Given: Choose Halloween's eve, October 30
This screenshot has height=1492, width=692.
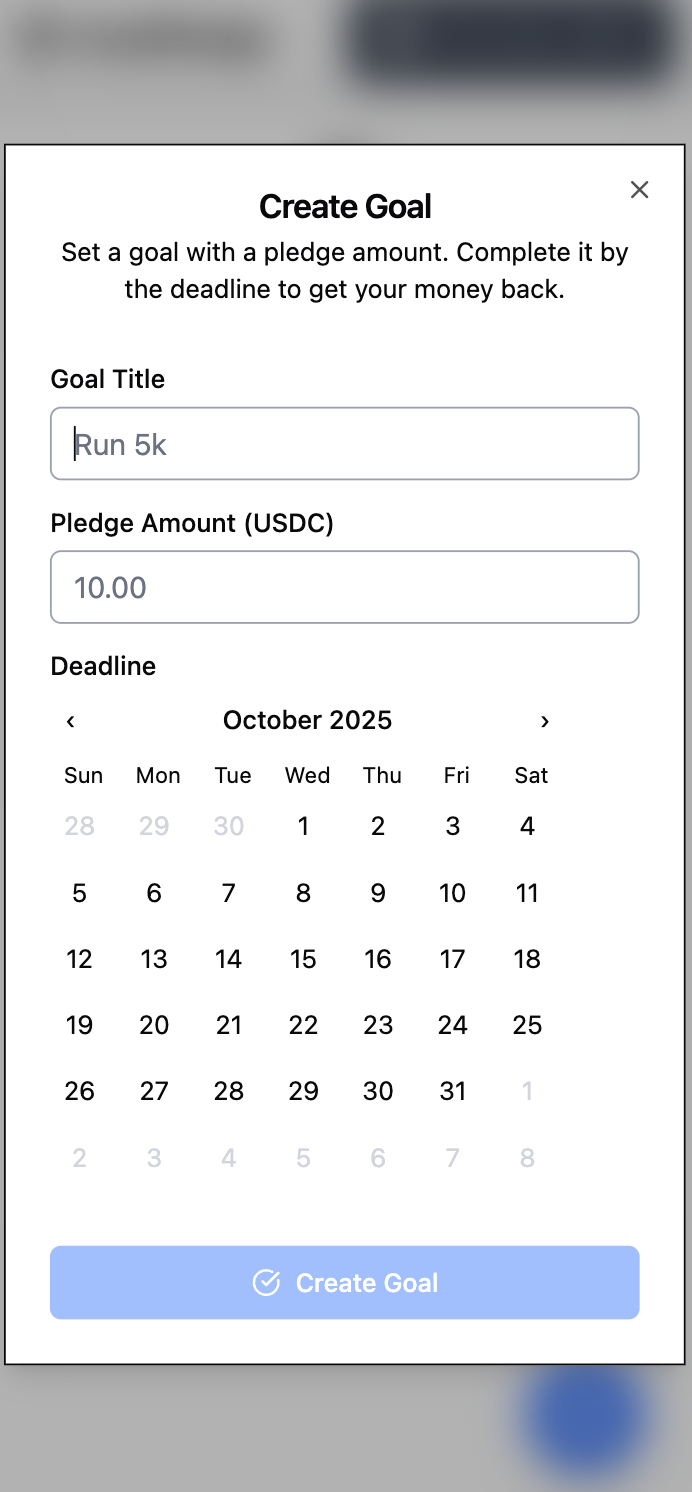Looking at the screenshot, I should [x=378, y=1091].
